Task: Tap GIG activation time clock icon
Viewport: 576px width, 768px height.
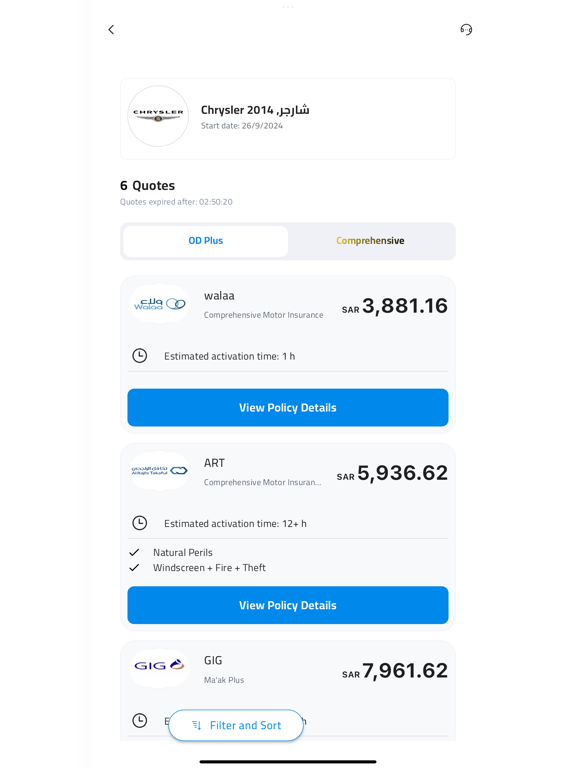Action: point(140,720)
